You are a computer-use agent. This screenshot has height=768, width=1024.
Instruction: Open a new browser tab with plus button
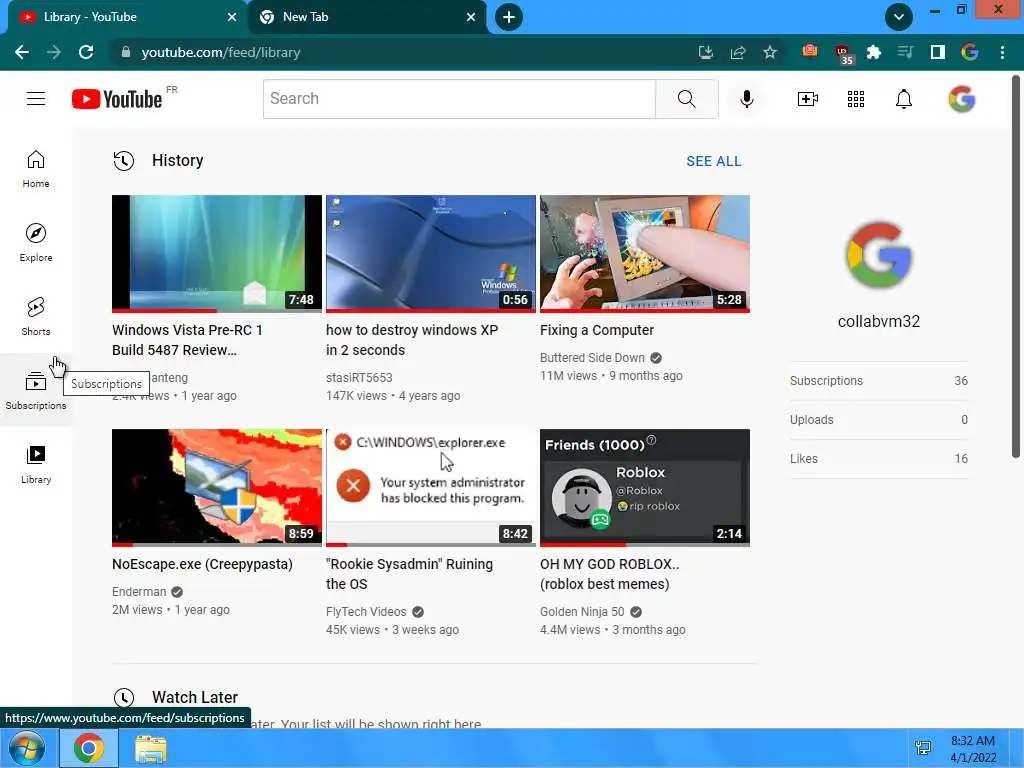point(509,17)
